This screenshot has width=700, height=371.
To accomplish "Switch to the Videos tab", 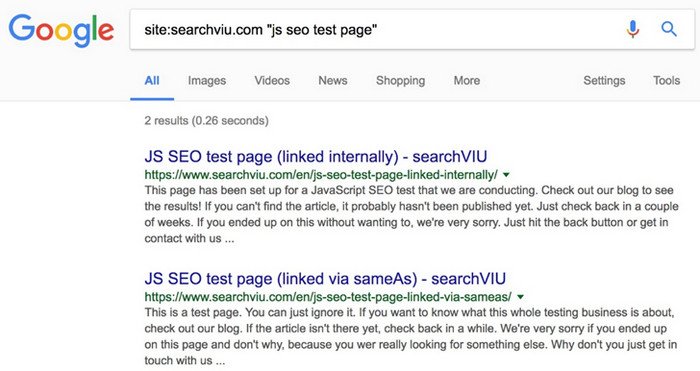I will click(x=272, y=81).
